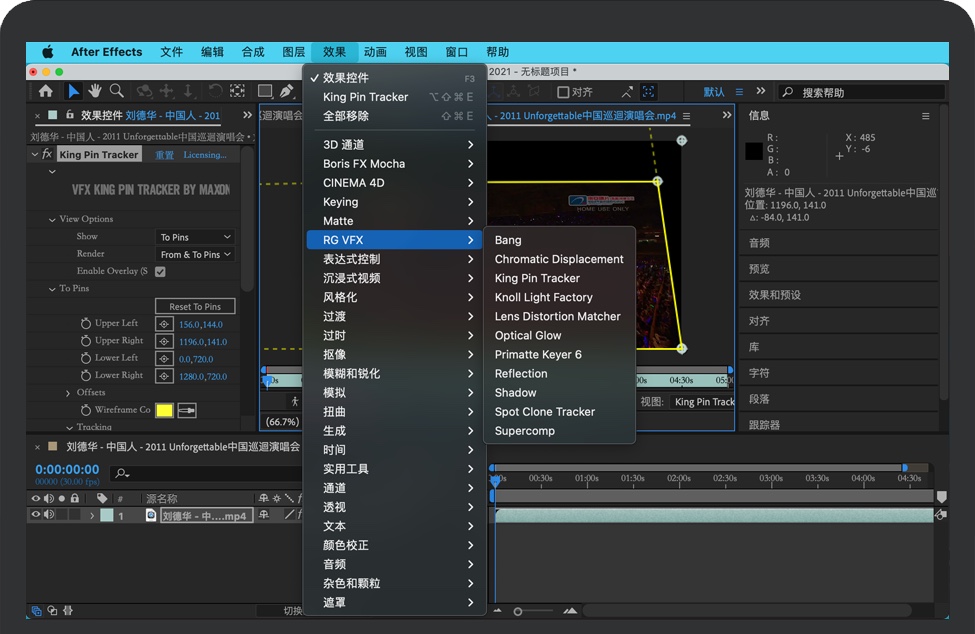Open the Apple menu
Image resolution: width=975 pixels, height=634 pixels.
(x=47, y=52)
